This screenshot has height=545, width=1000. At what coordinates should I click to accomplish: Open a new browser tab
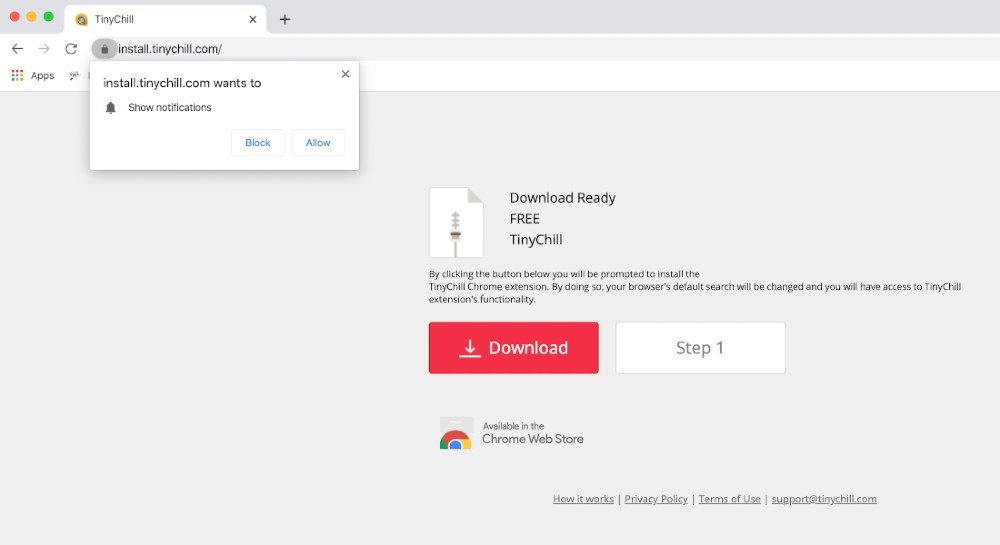click(x=285, y=20)
